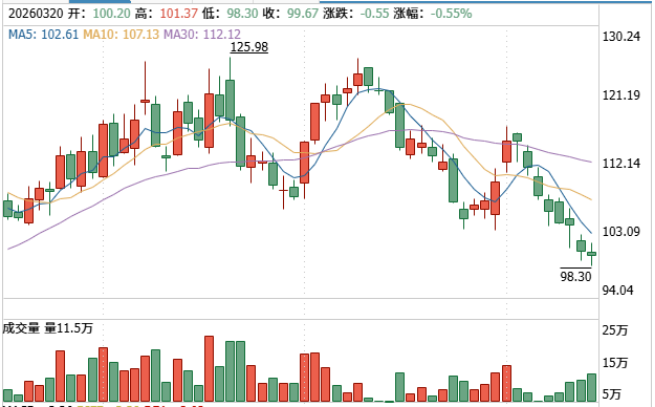Image resolution: width=655 pixels, height=407 pixels.
Task: Click the 112.14 price axis label
Action: click(x=621, y=163)
